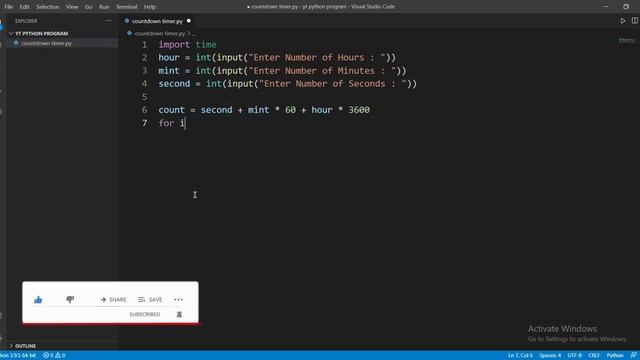This screenshot has width=640, height=360.
Task: Click the thumbs-up like icon
Action: tap(38, 300)
